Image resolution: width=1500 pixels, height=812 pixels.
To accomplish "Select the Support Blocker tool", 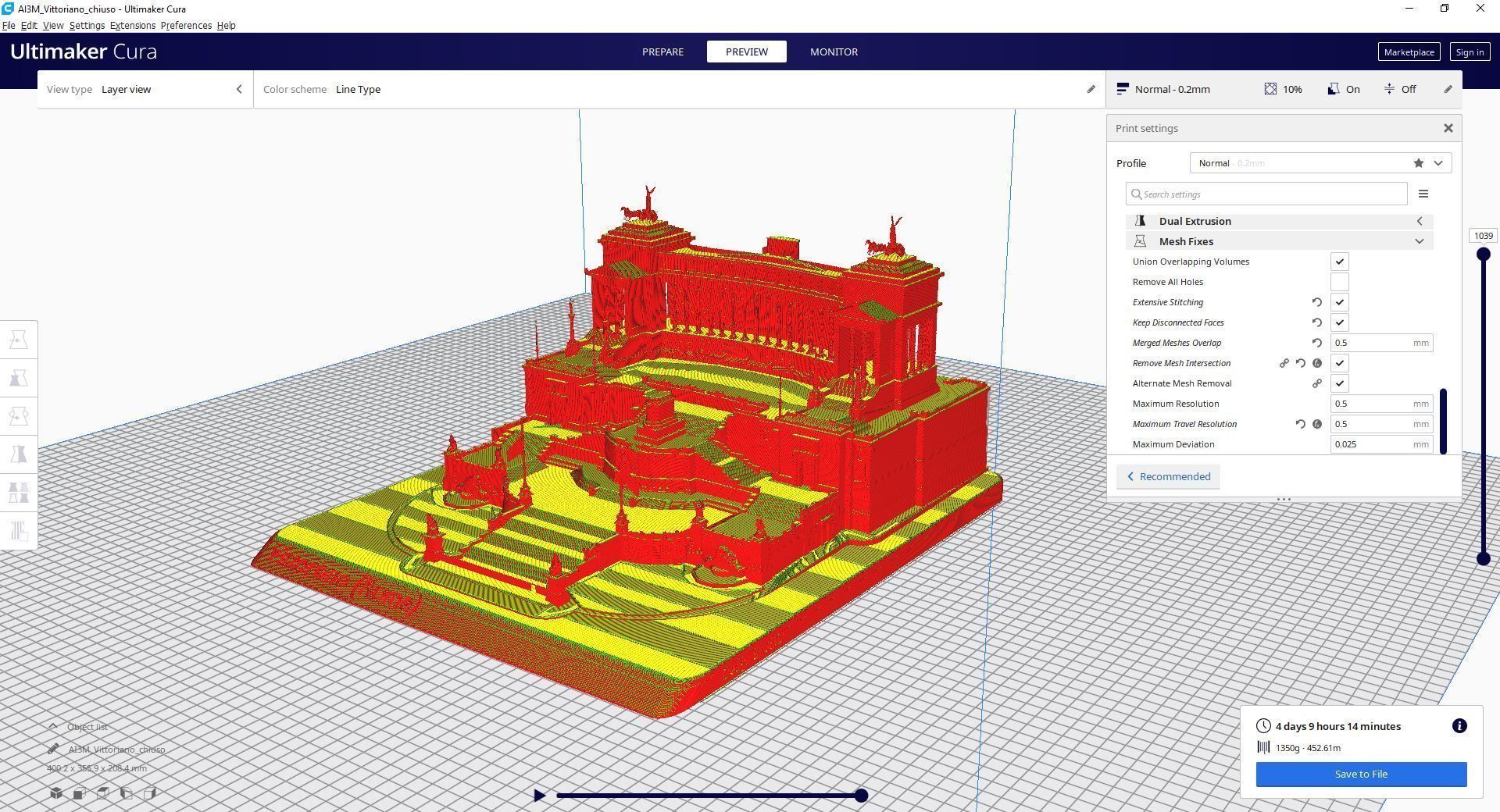I will click(x=19, y=531).
